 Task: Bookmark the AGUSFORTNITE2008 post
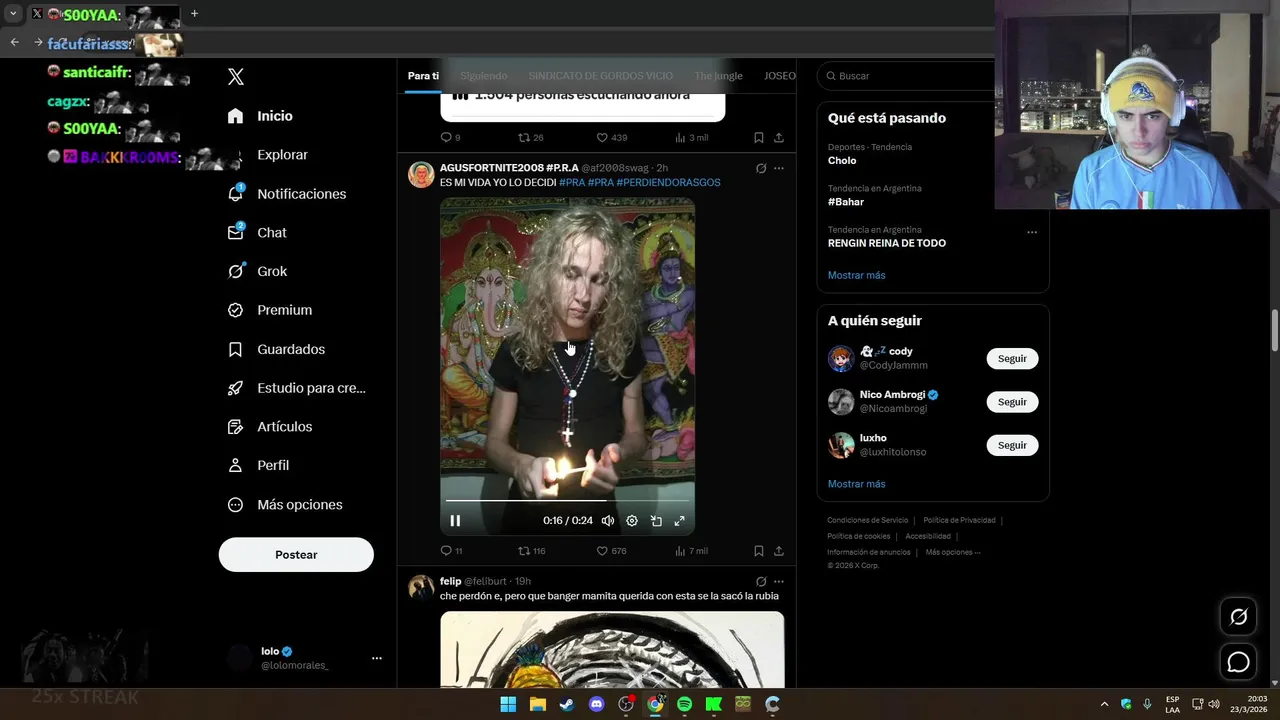pos(759,551)
